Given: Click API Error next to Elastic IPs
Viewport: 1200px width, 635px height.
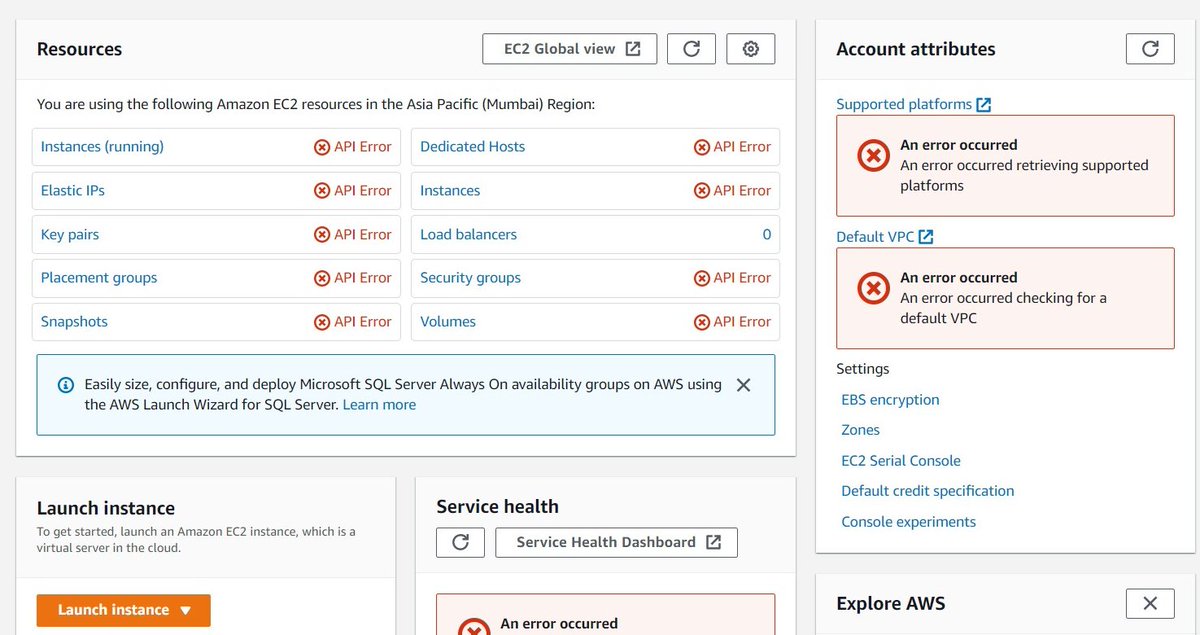Looking at the screenshot, I should pos(353,190).
